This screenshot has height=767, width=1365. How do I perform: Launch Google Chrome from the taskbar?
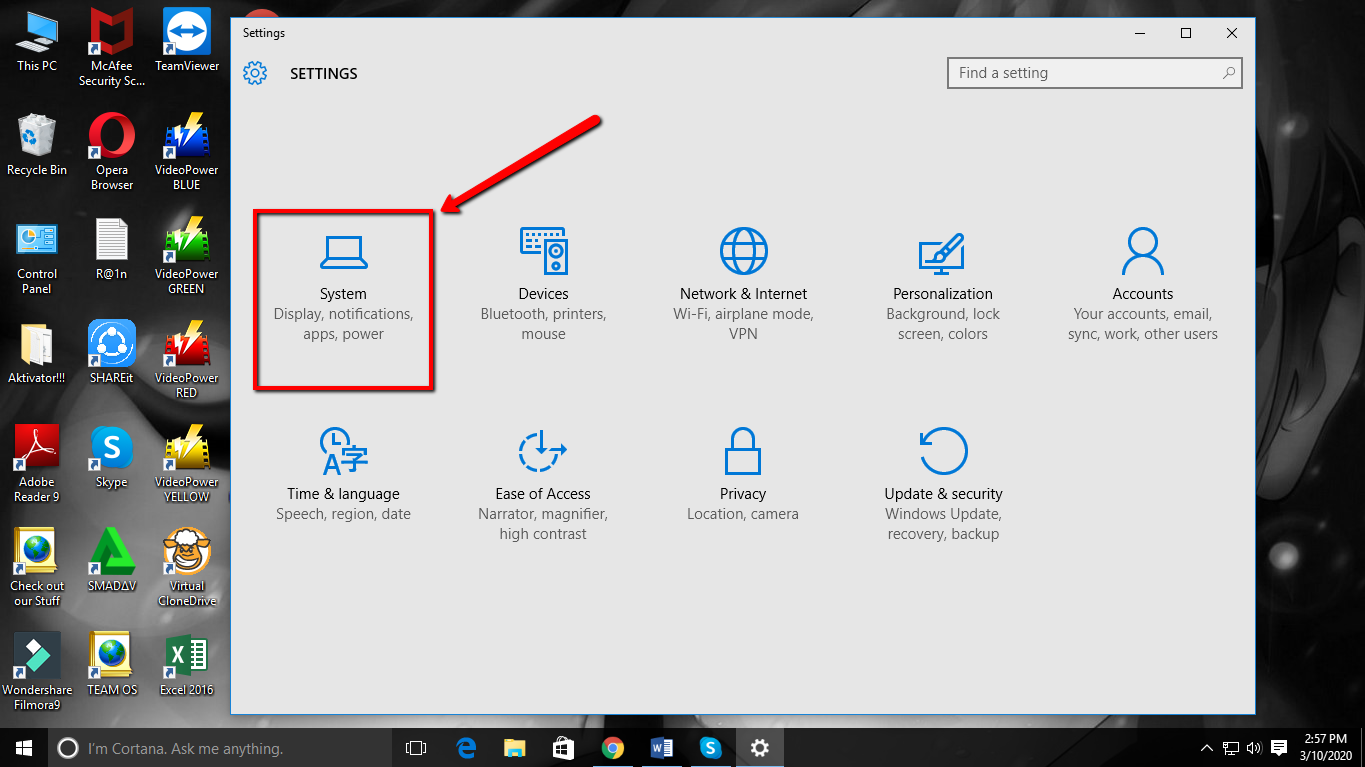pos(613,747)
